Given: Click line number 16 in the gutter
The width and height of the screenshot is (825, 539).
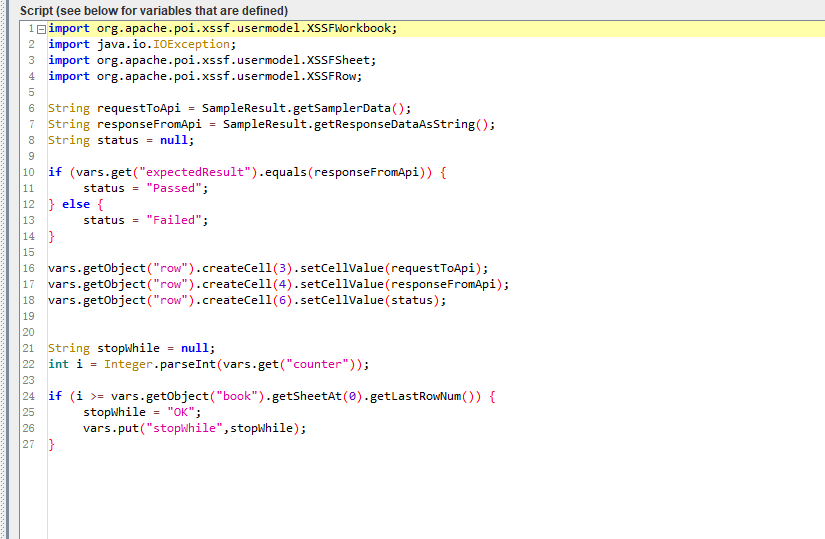Looking at the screenshot, I should pos(28,268).
